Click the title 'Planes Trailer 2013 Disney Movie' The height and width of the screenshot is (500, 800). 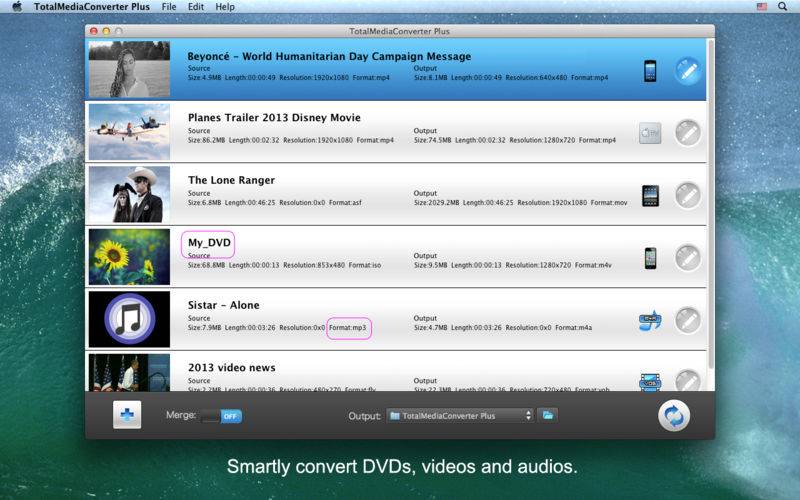[x=274, y=117]
